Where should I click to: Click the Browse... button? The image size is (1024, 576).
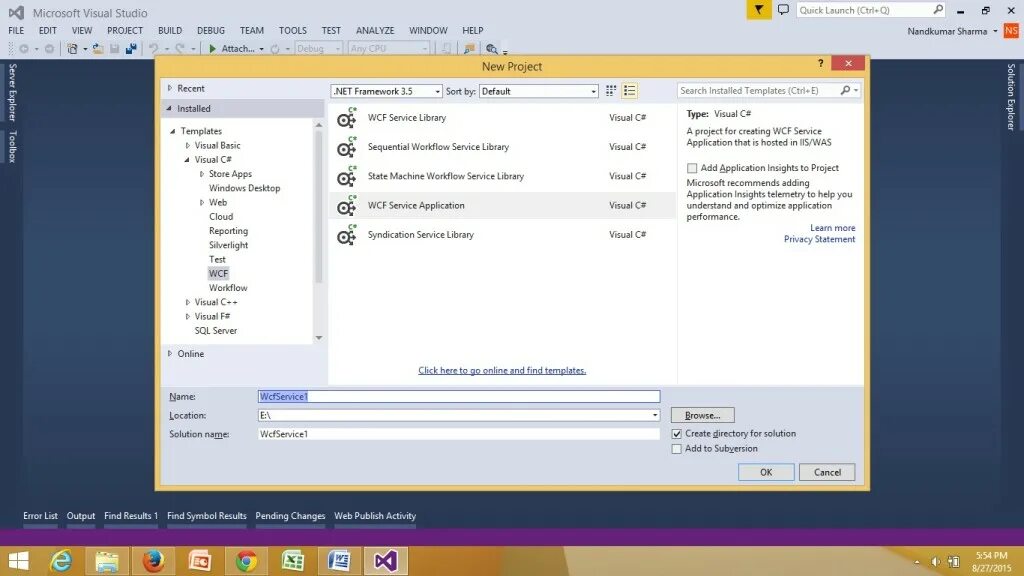[x=703, y=415]
